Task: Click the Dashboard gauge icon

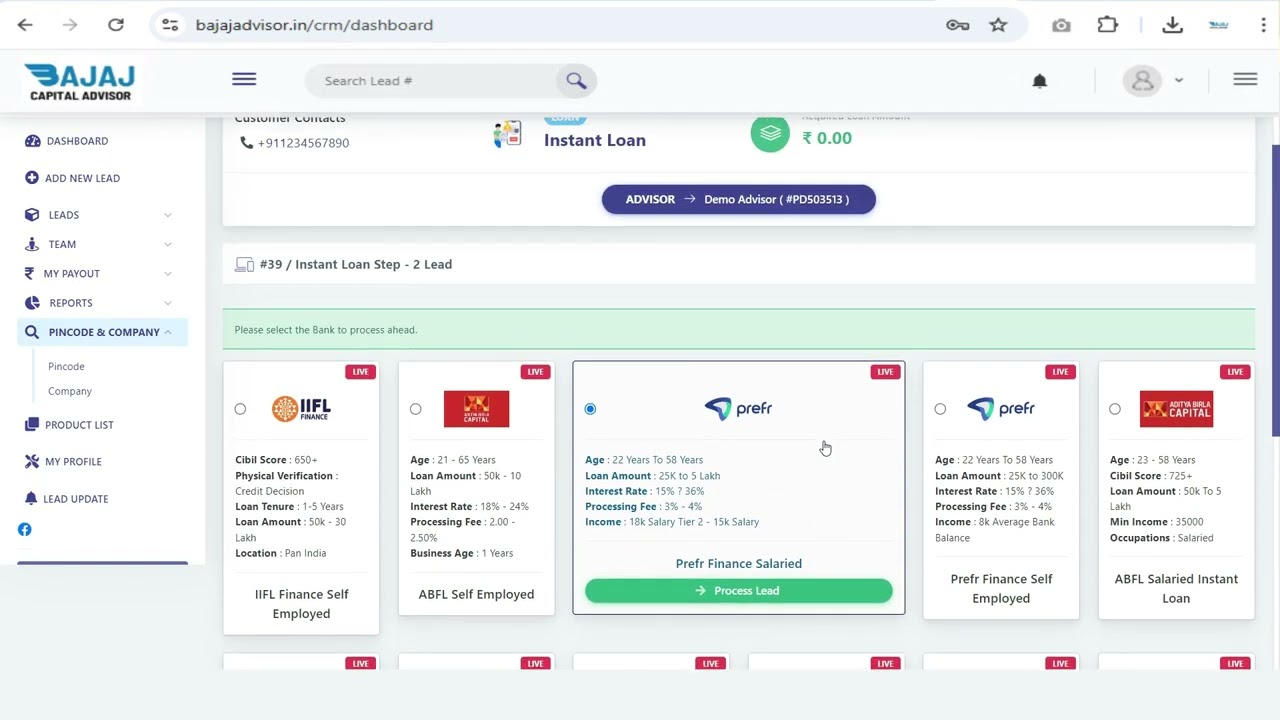Action: 33,141
